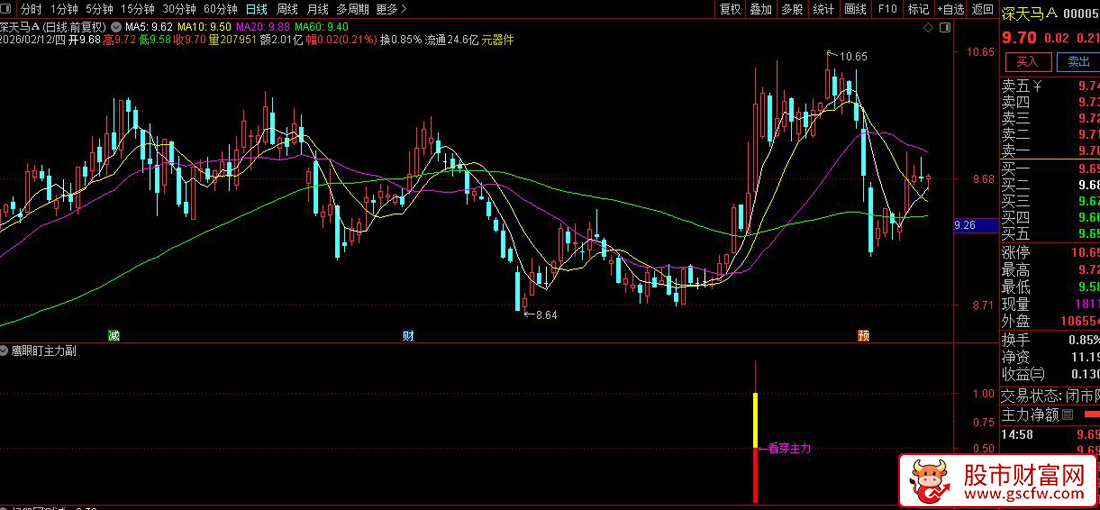This screenshot has height=510, width=1100.
Task: Click the 卖一 order row
Action: tap(1049, 150)
